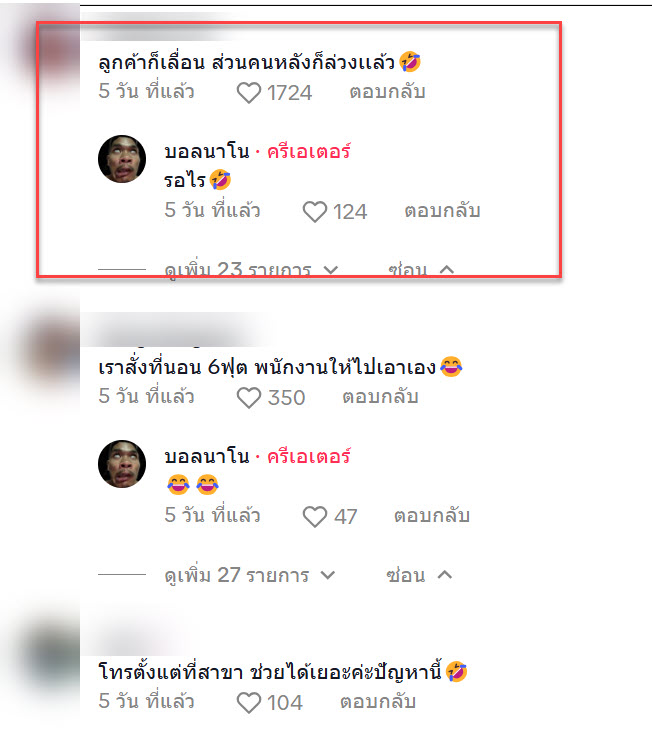Like the comment with 1724 likes
The height and width of the screenshot is (741, 652).
tap(249, 93)
